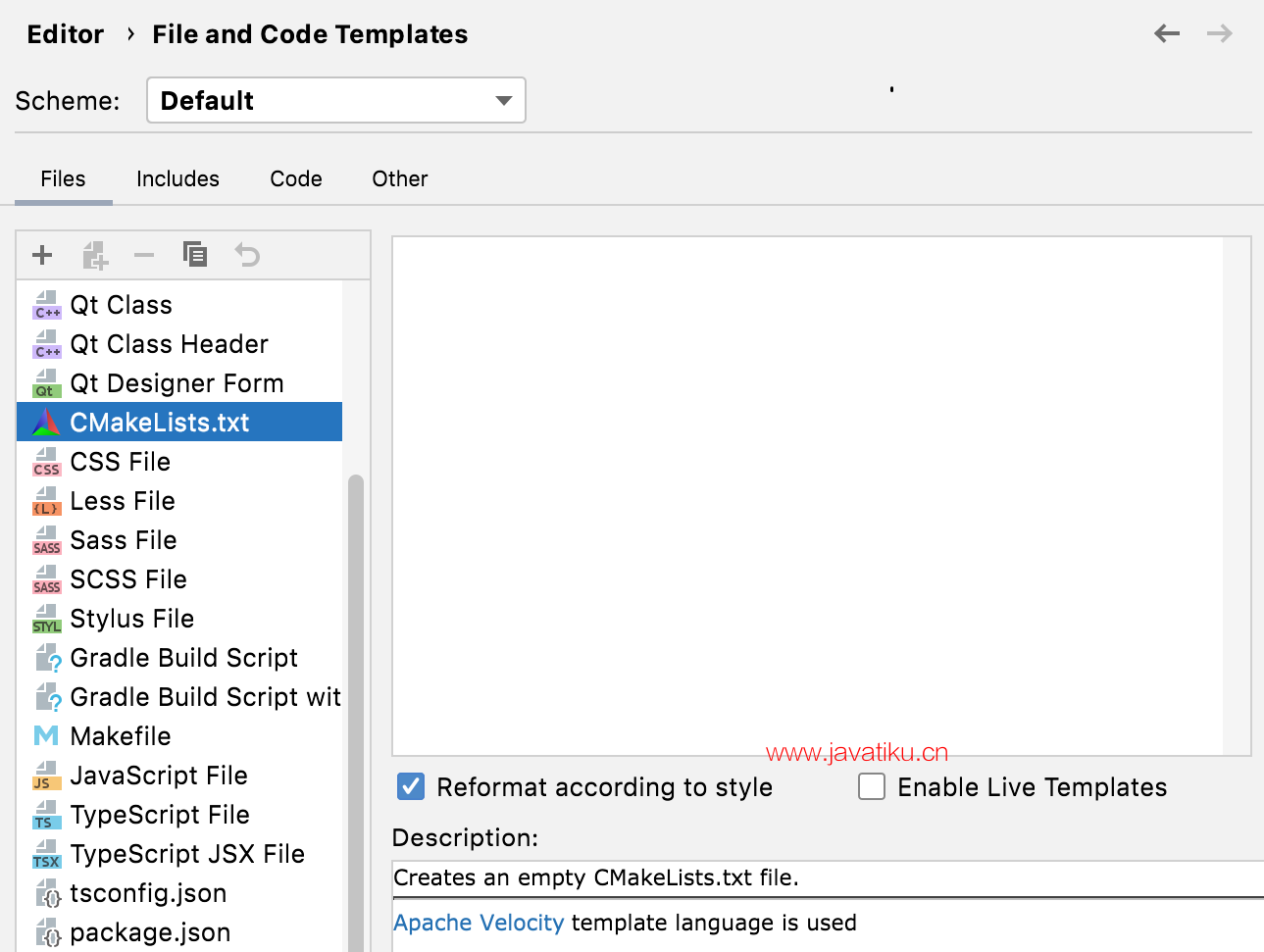
Task: Select the Makefile template icon
Action: click(x=46, y=735)
